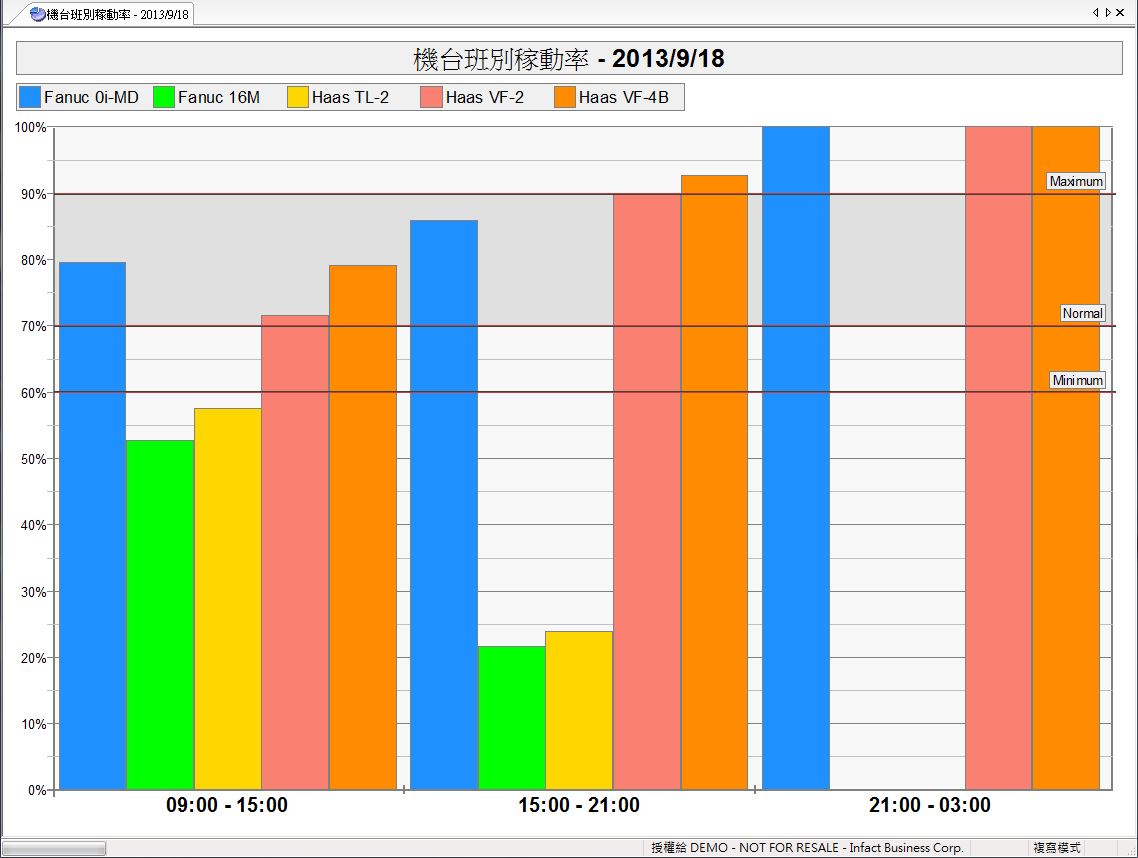Click the salmon Haas VF-2 bar in 09:00 - 15:00
Screen dimensions: 1138x858
pos(295,552)
